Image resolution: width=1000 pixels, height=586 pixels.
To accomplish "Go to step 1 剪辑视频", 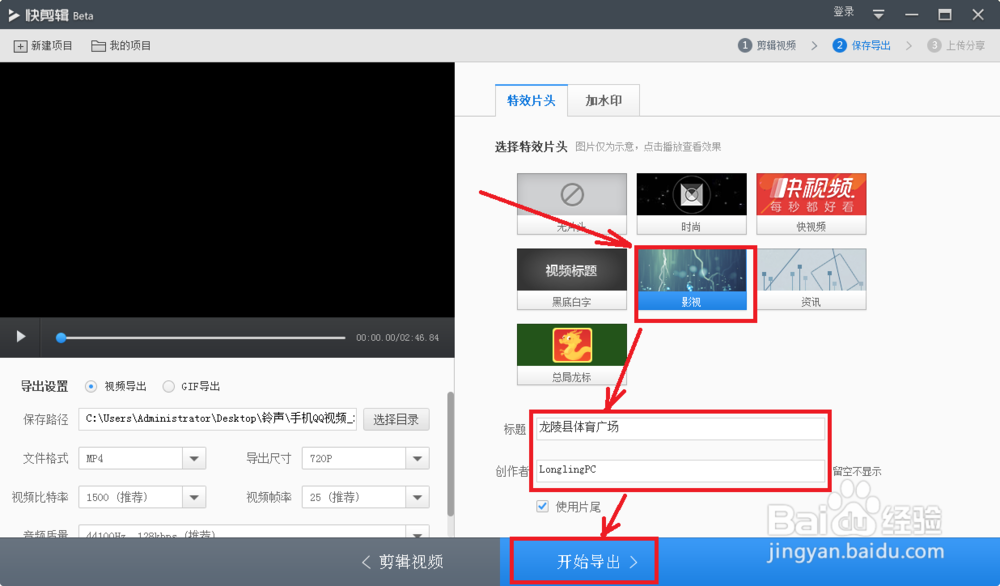I will (767, 45).
